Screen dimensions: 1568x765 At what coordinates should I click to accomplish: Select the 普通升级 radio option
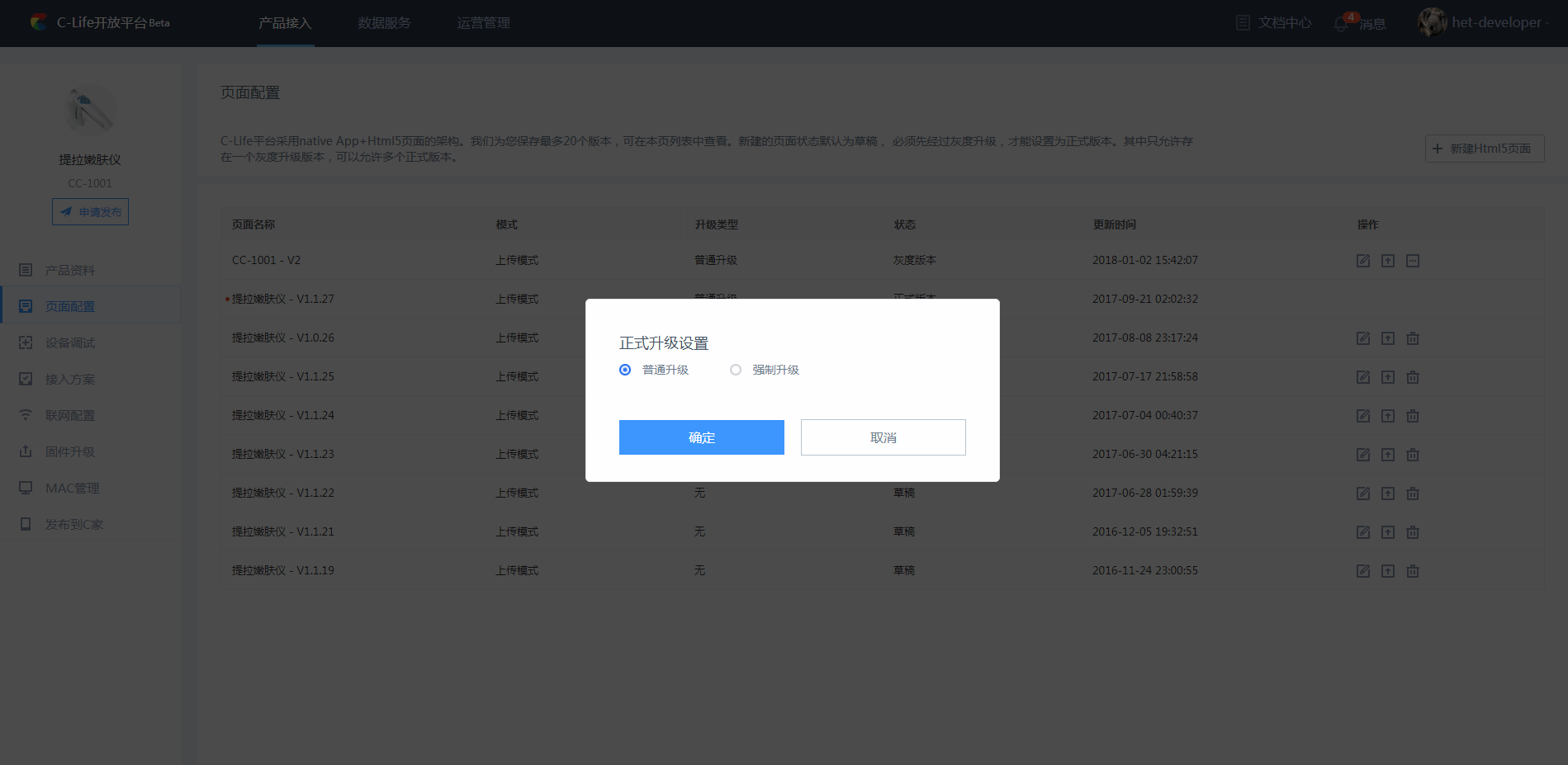625,370
